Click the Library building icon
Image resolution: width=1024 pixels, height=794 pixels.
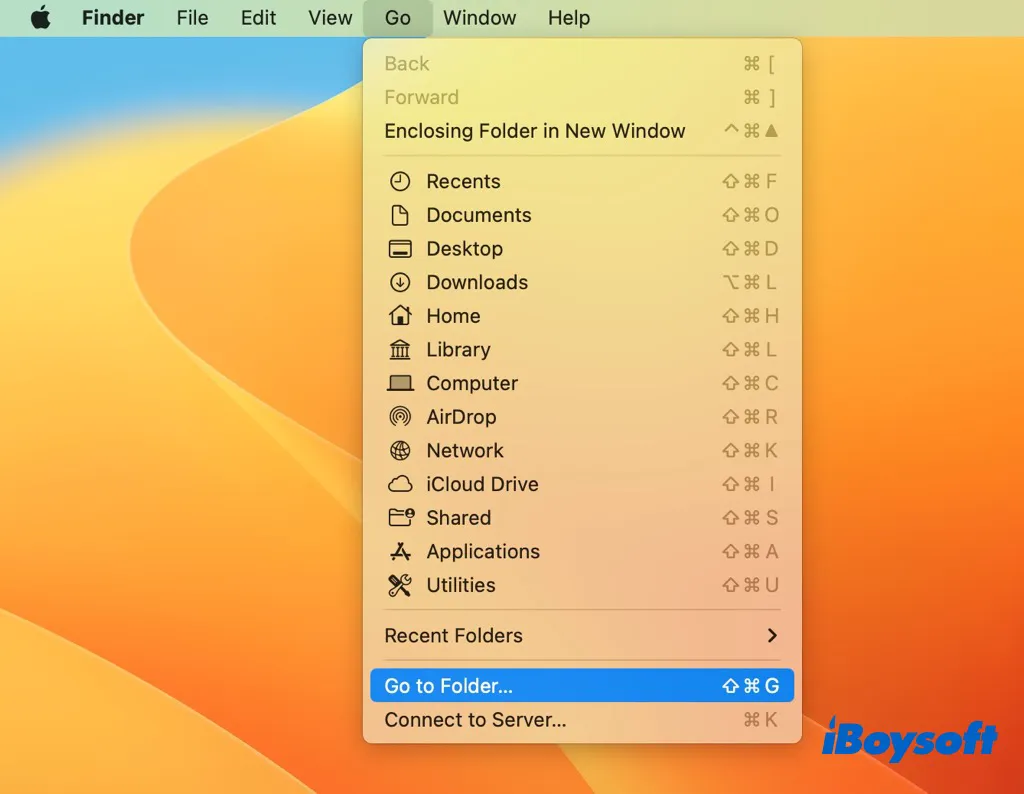[x=400, y=350]
